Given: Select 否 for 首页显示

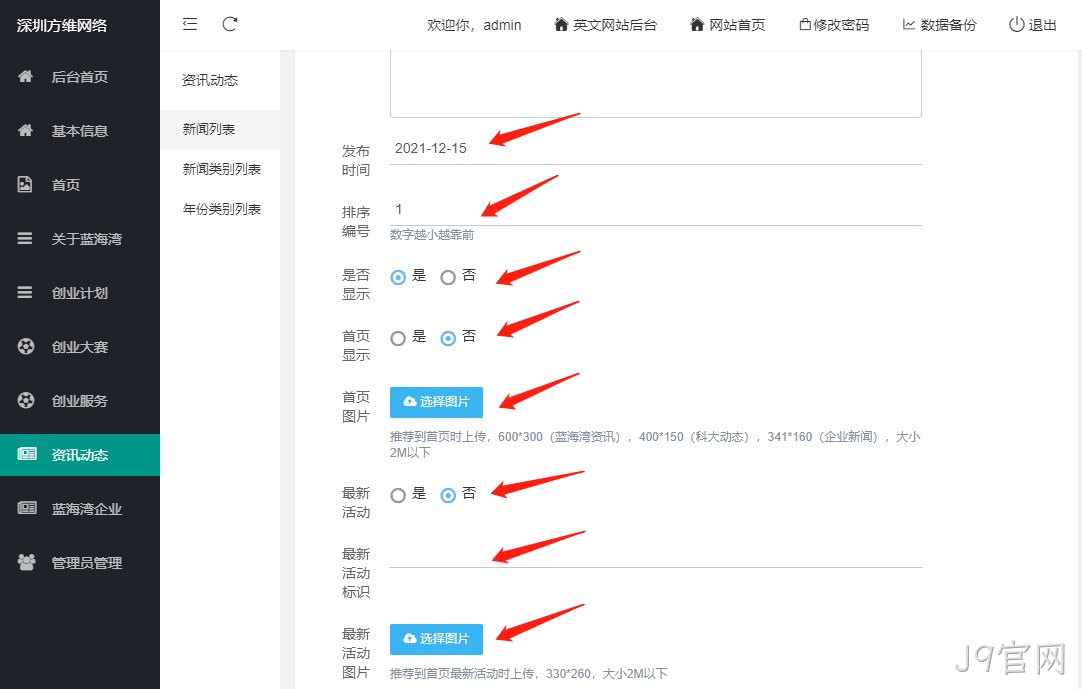Looking at the screenshot, I should coord(448,338).
